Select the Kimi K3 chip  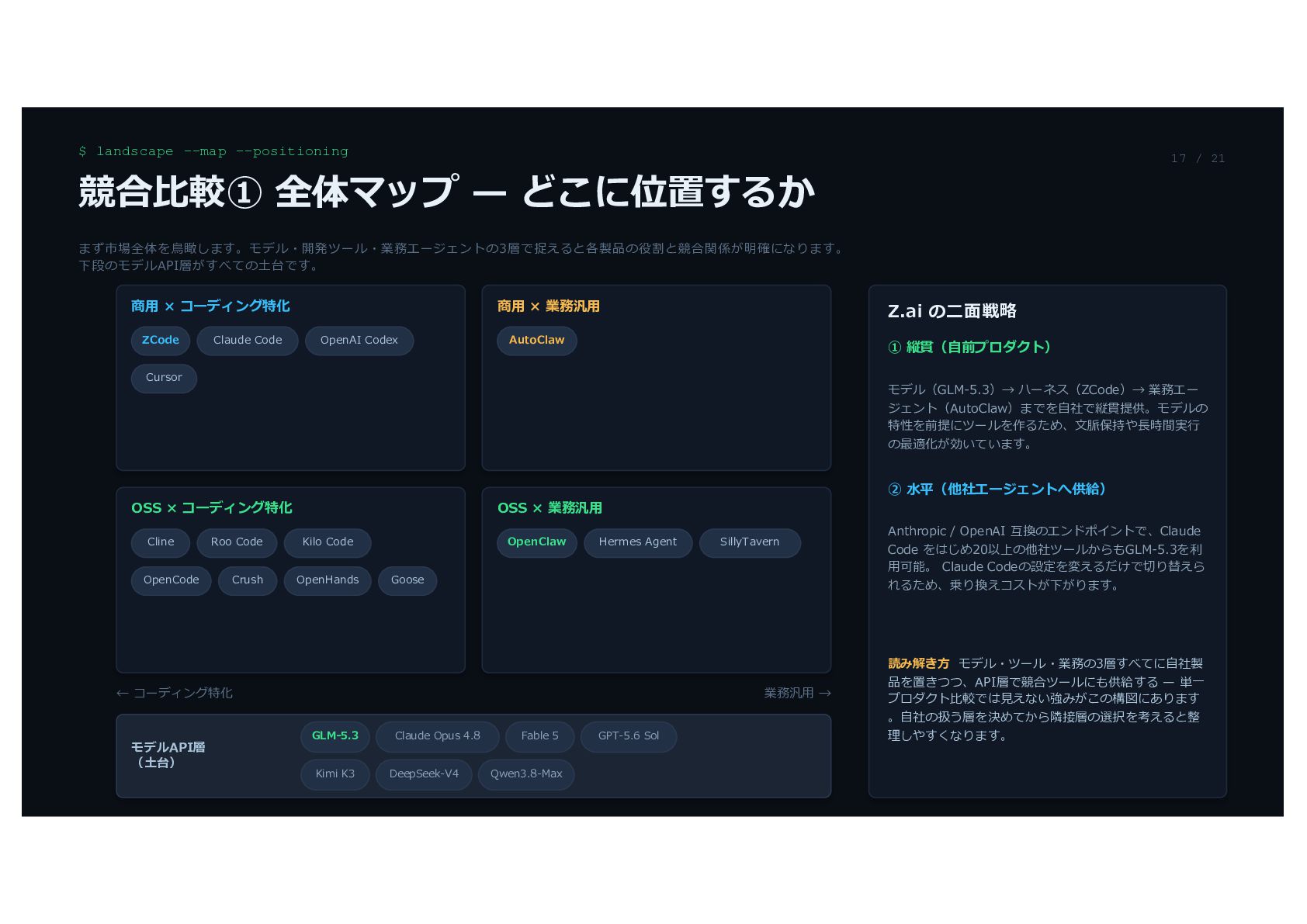pos(335,774)
